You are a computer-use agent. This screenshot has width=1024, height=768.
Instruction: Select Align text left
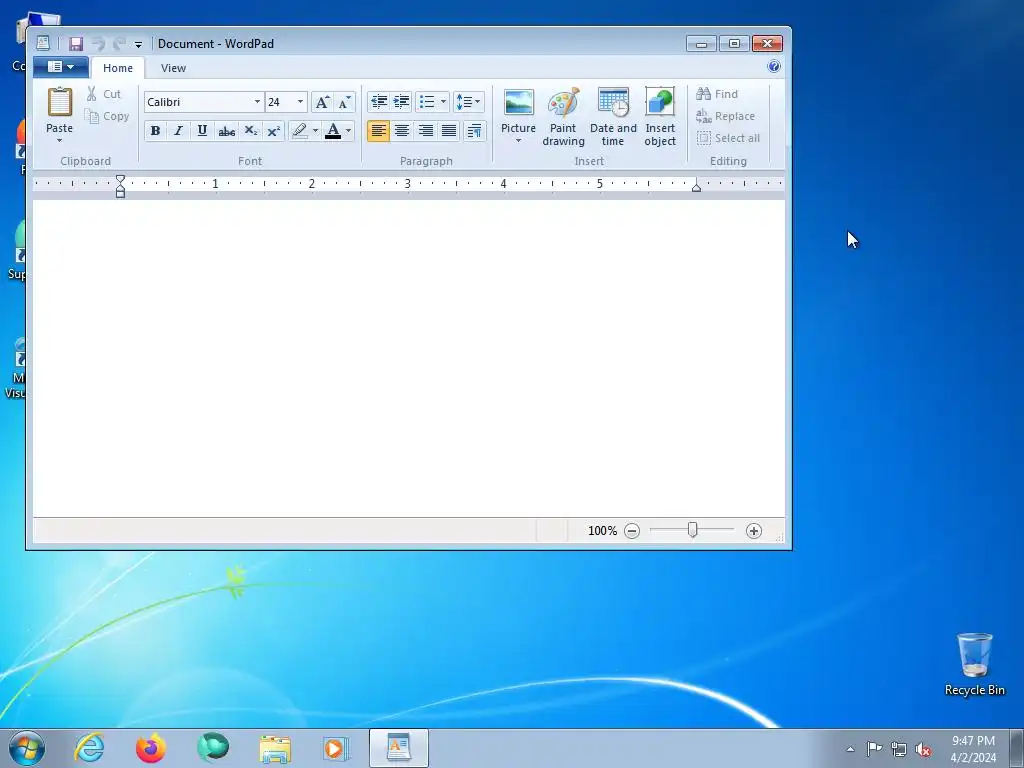[379, 131]
